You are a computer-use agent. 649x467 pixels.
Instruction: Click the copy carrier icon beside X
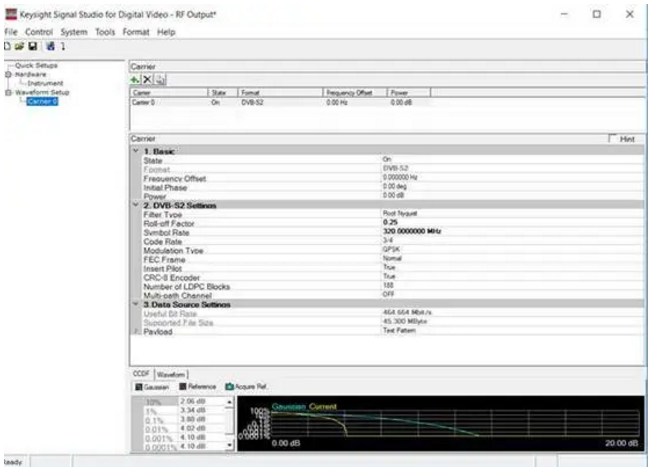[x=161, y=79]
